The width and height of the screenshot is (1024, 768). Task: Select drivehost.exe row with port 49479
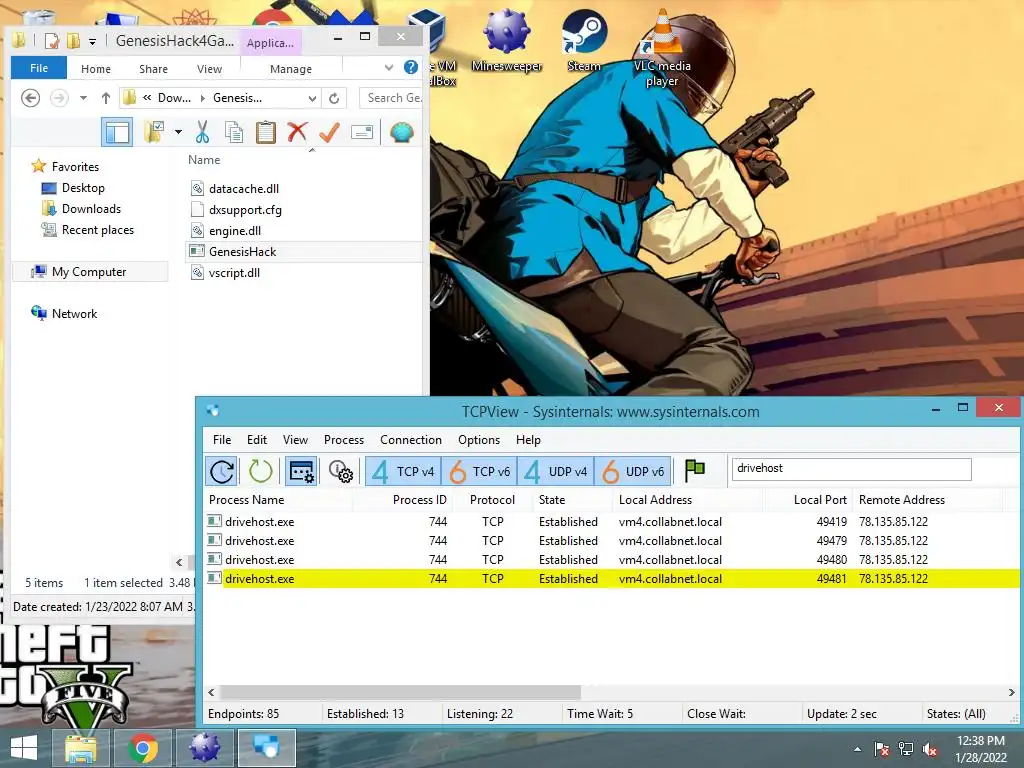[611, 541]
